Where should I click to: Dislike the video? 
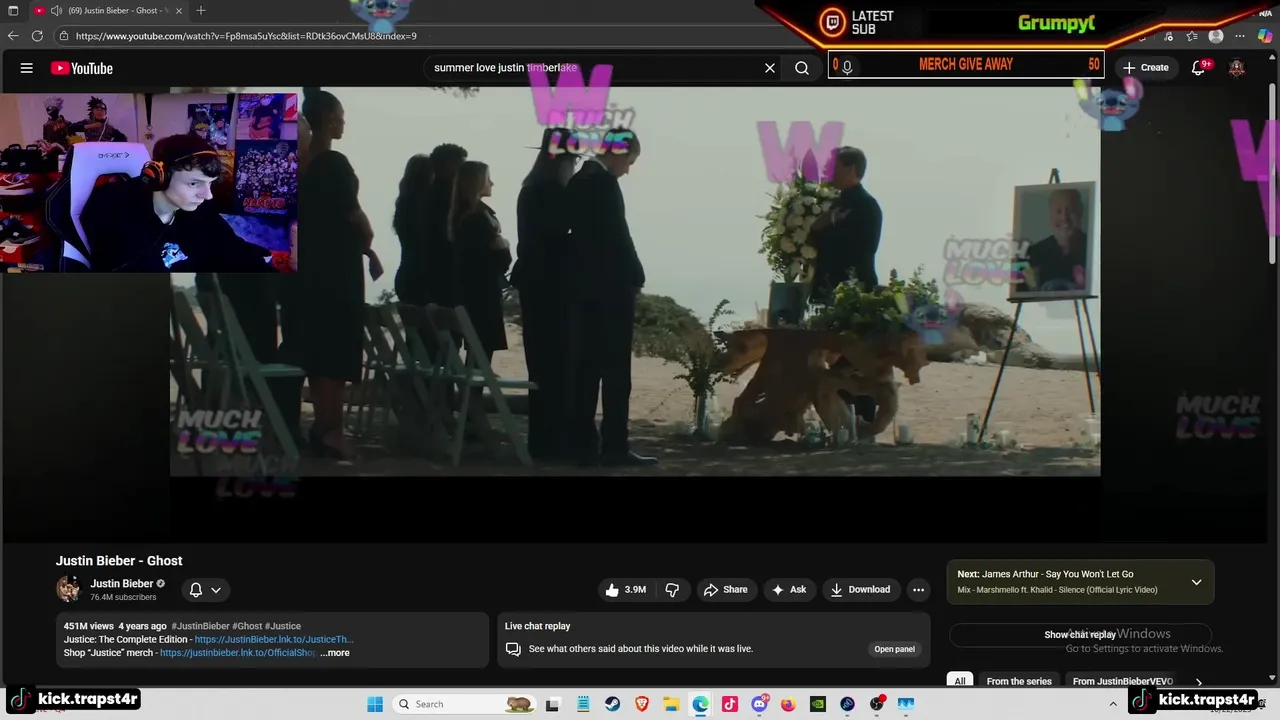click(672, 590)
